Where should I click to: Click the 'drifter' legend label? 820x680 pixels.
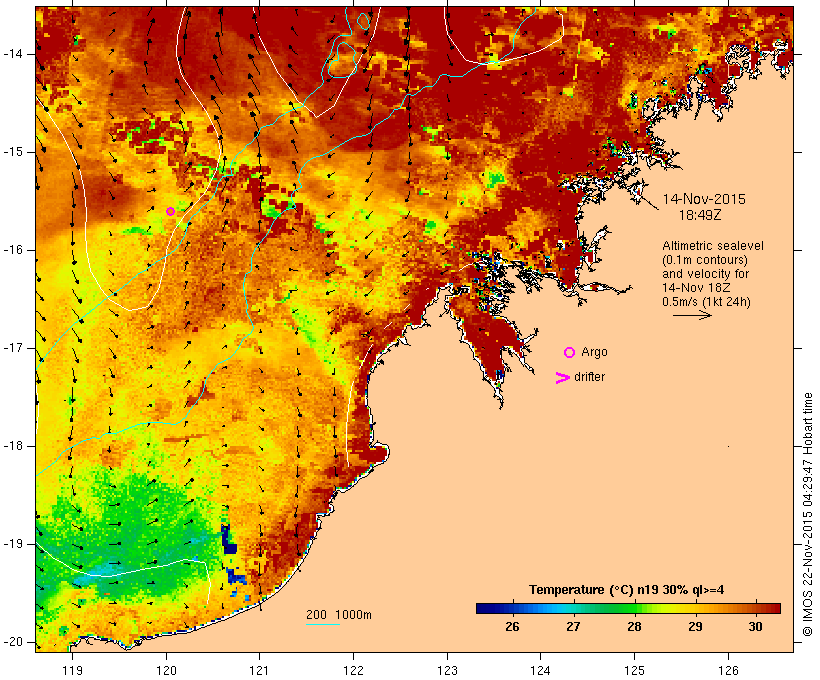point(589,377)
